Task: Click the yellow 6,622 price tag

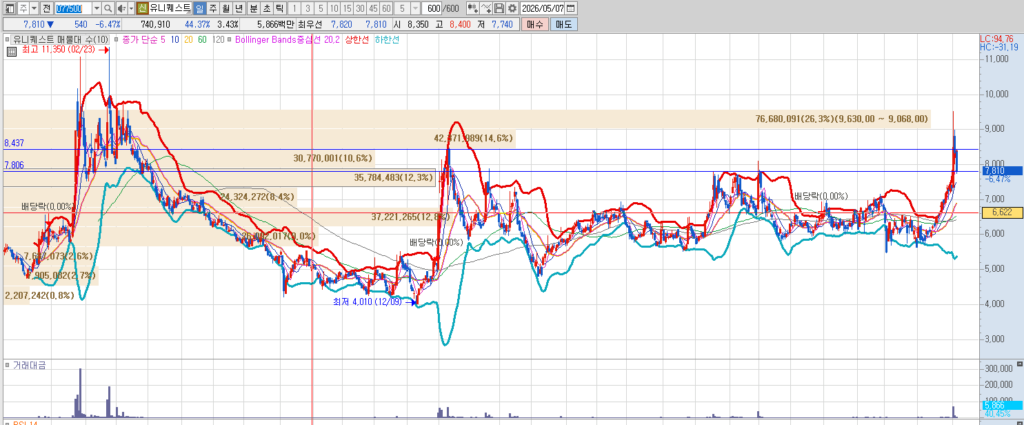Action: point(1002,212)
